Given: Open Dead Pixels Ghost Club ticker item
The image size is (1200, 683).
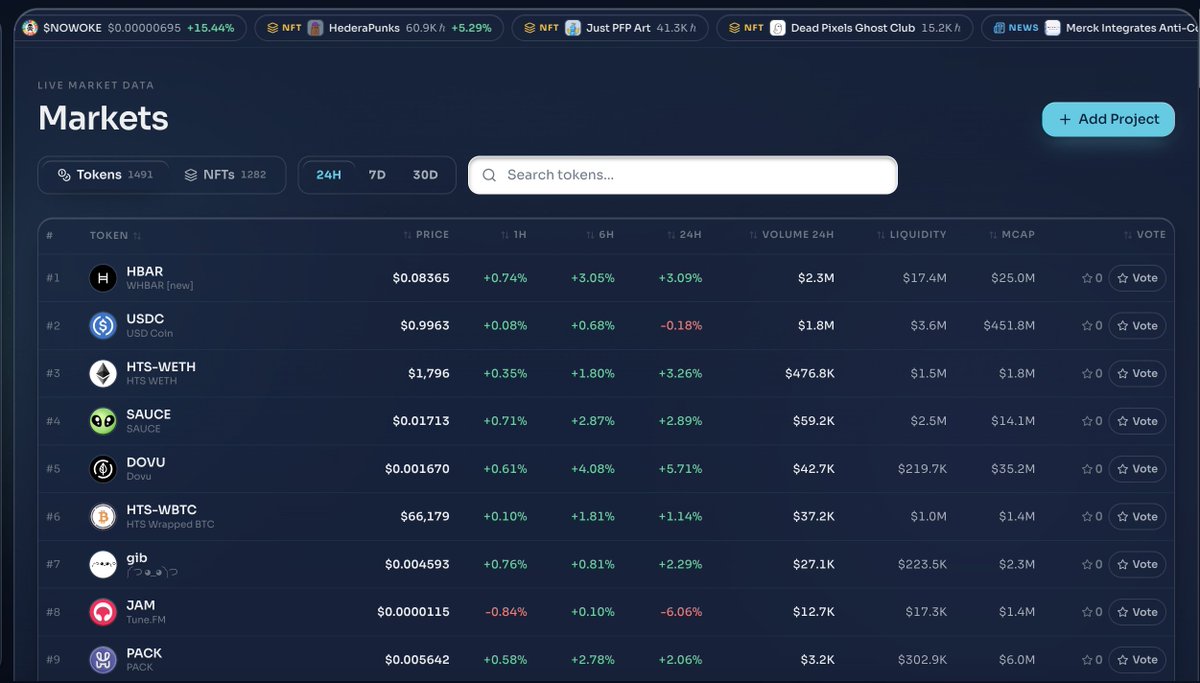Looking at the screenshot, I should [844, 28].
